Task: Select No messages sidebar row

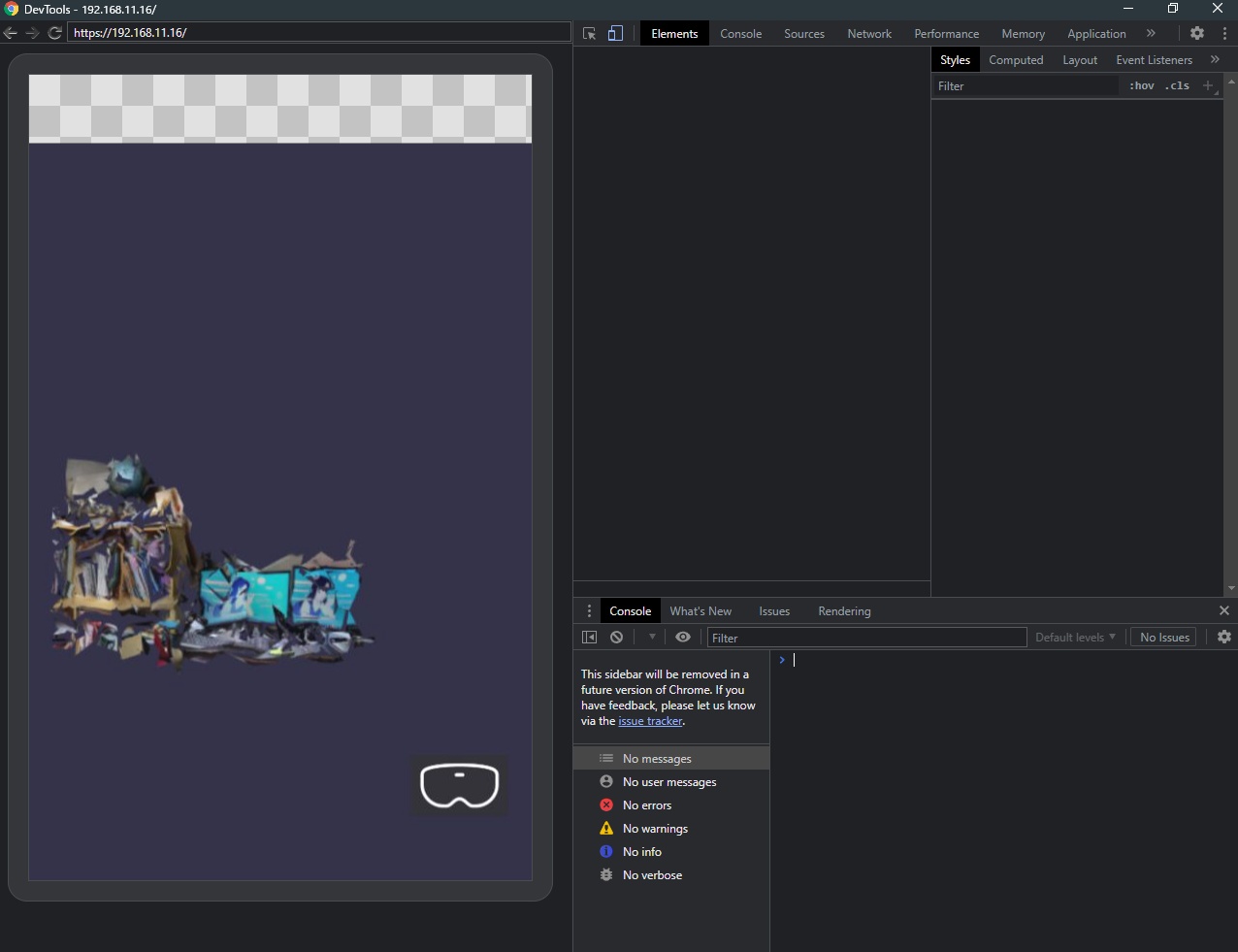Action: tap(671, 758)
